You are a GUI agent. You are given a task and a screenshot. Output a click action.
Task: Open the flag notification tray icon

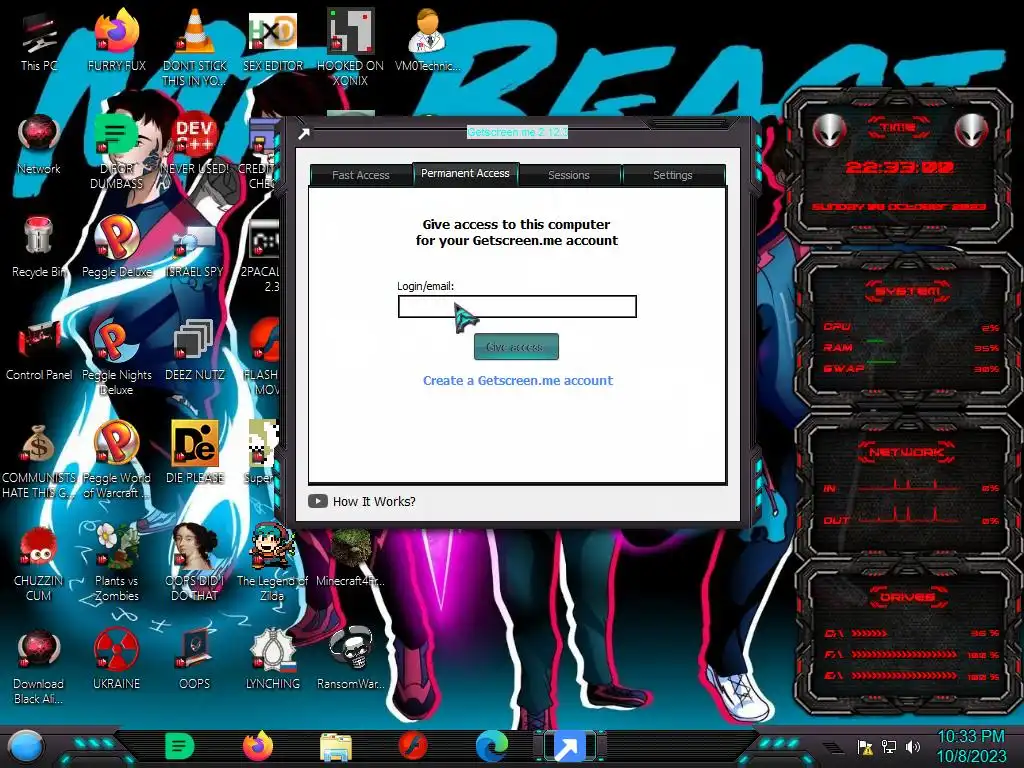click(865, 747)
